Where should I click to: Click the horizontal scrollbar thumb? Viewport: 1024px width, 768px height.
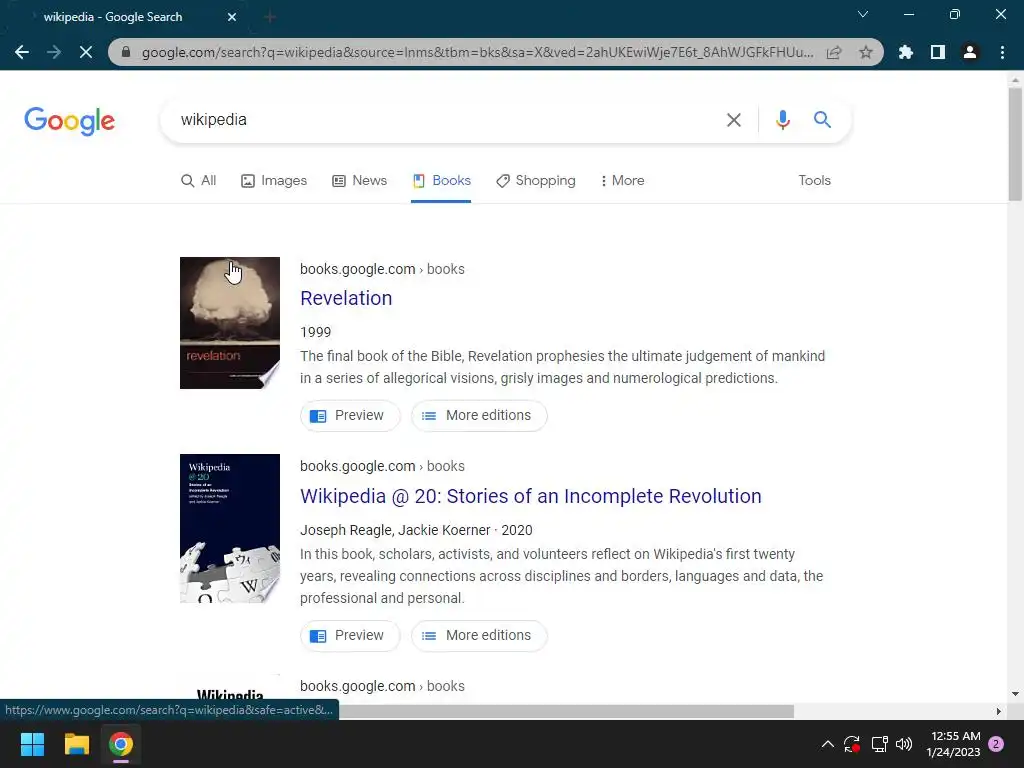pos(566,711)
